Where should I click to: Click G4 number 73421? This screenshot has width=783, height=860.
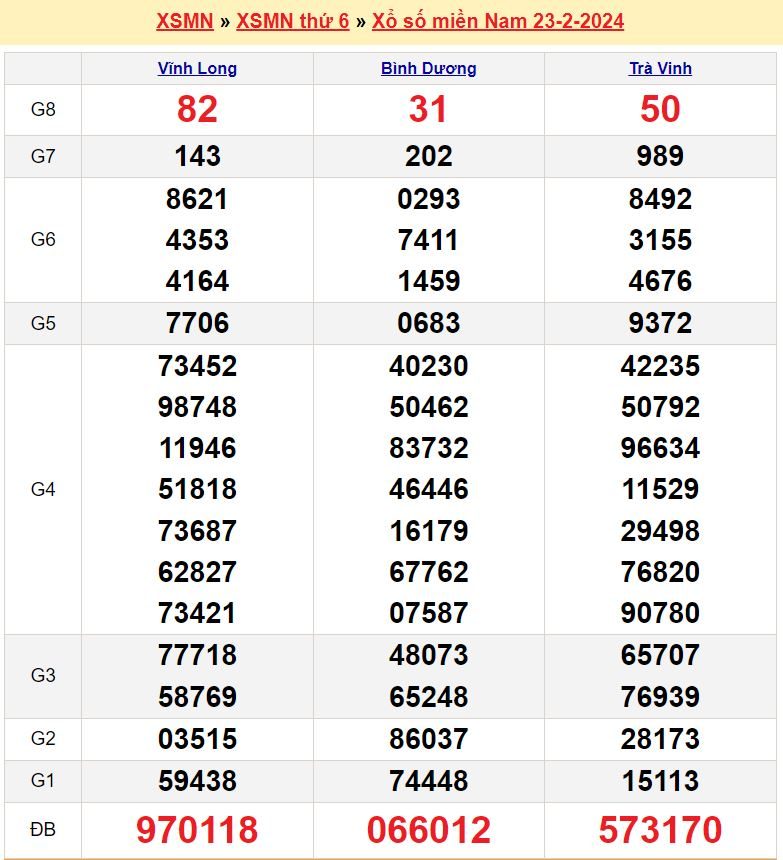coord(197,613)
